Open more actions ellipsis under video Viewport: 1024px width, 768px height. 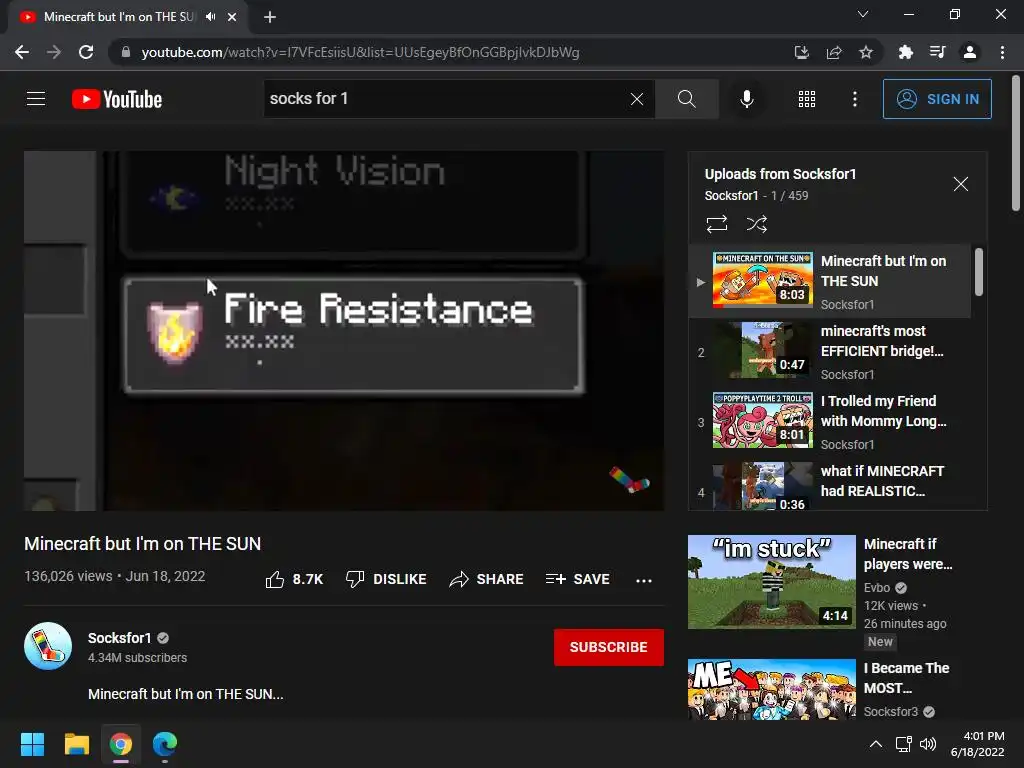click(644, 580)
